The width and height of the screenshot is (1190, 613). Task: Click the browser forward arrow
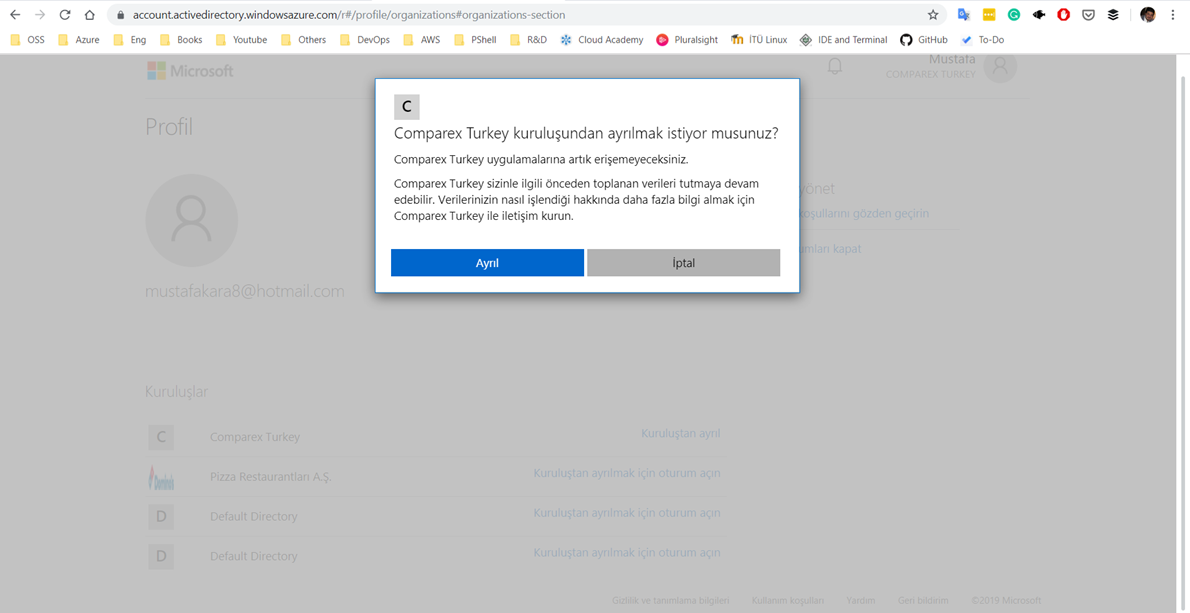click(x=39, y=14)
